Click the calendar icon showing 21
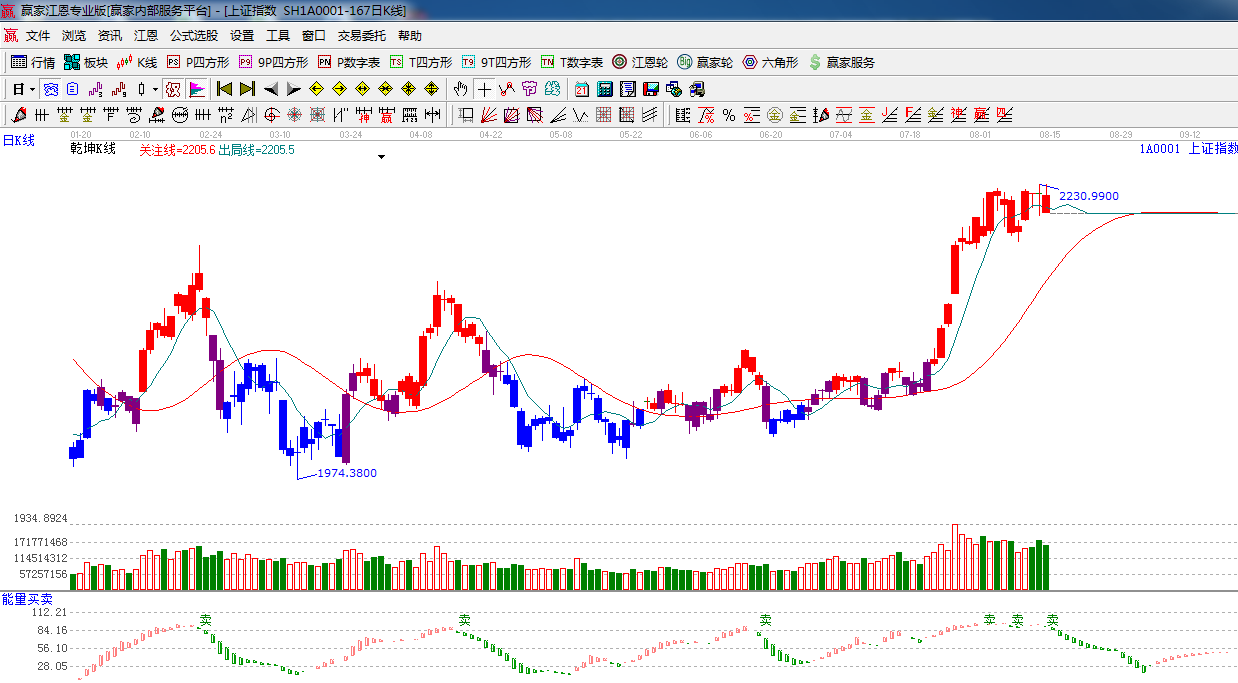This screenshot has width=1238, height=683. pos(581,89)
